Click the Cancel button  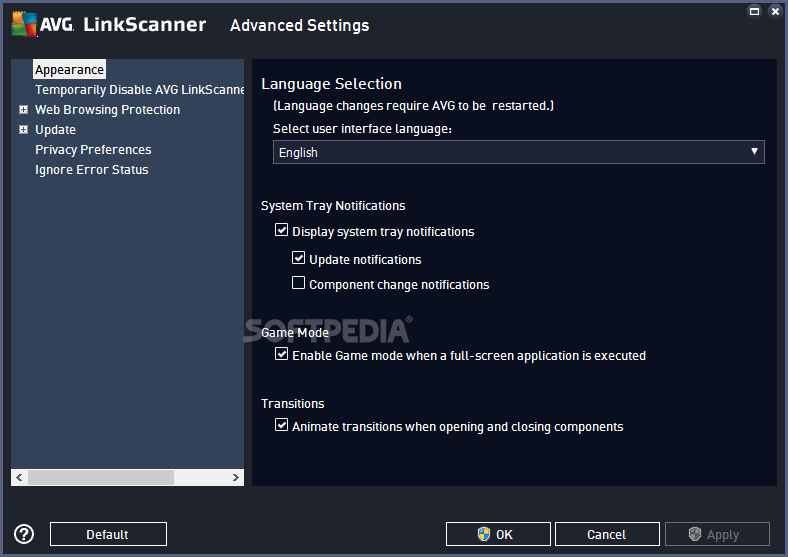click(607, 534)
